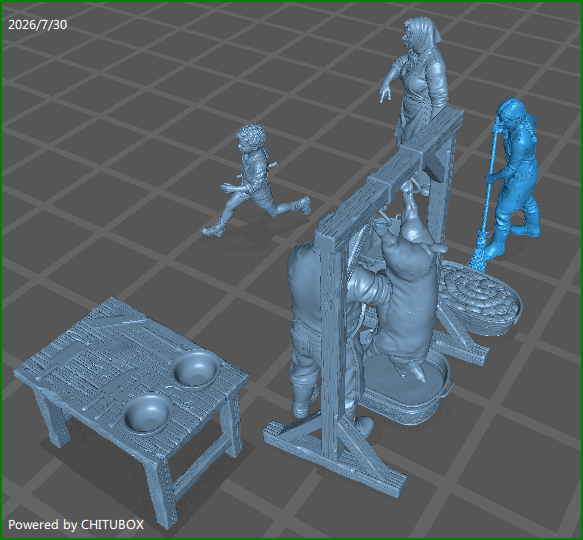This screenshot has width=583, height=540.
Task: Click the upper bowl on the table
Action: [196, 369]
